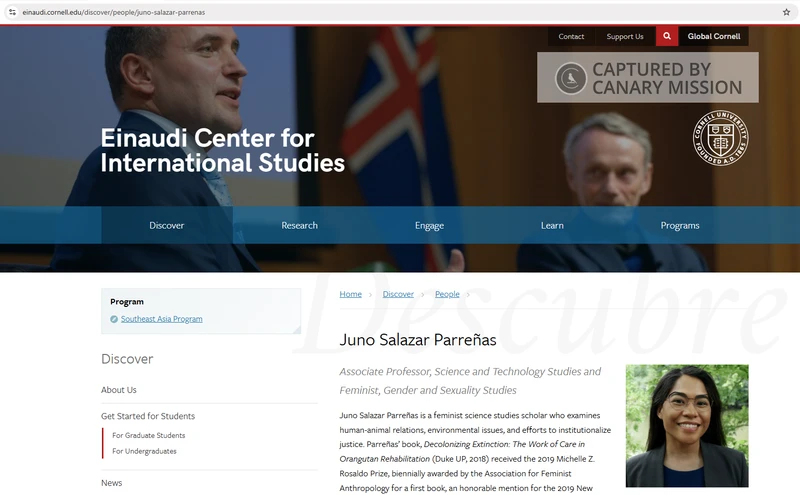Click icon beside Southeast Asia Program
Viewport: 800px width, 495px height.
pyautogui.click(x=114, y=319)
